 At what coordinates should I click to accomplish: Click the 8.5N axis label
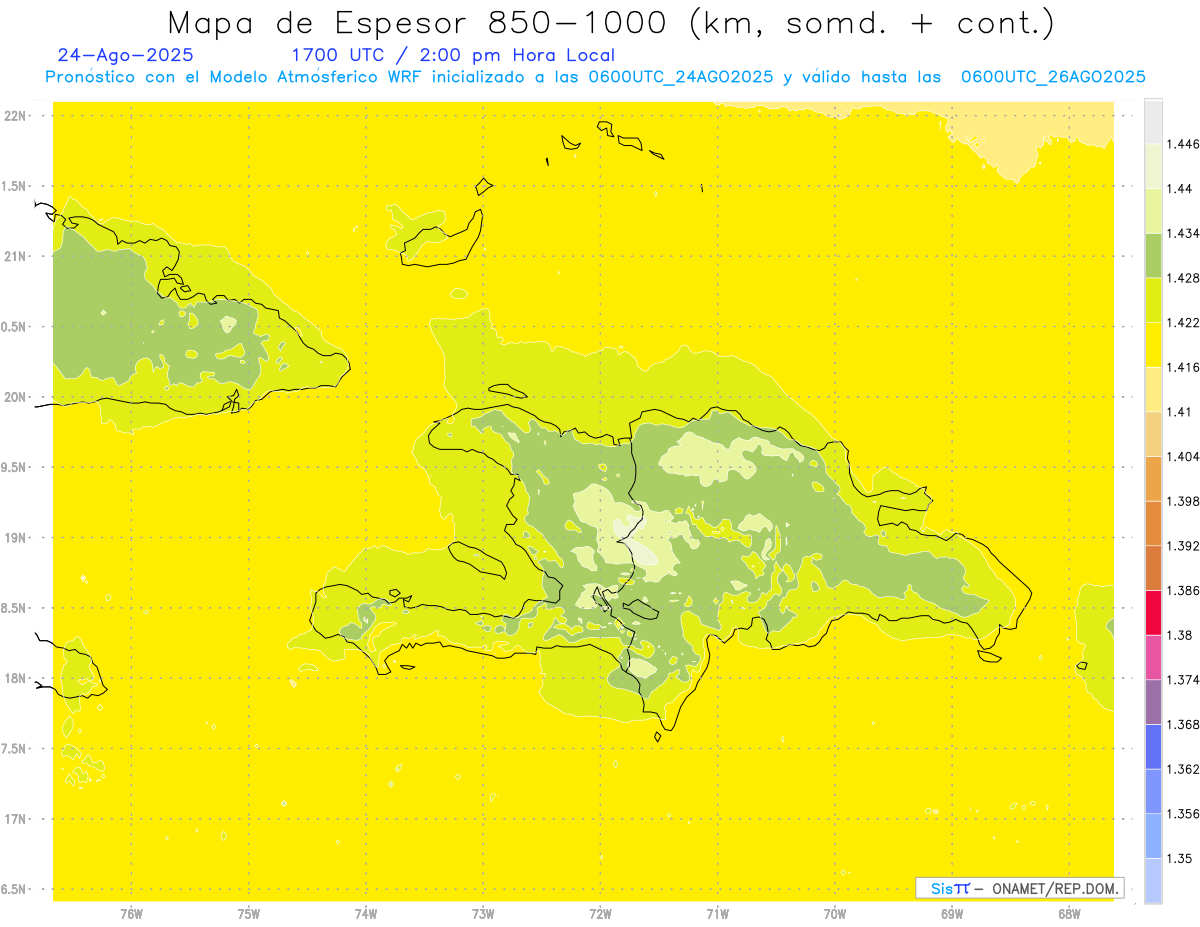[x=15, y=608]
